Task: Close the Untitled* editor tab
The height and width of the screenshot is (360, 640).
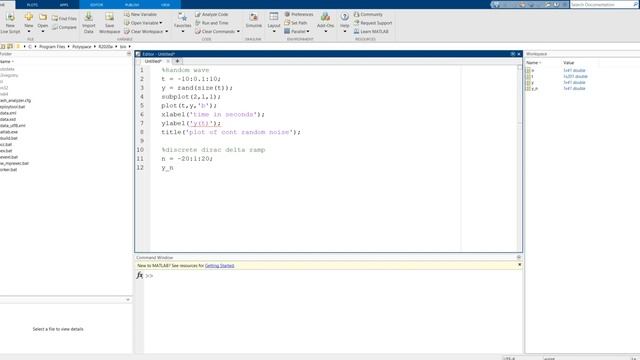Action: (168, 61)
